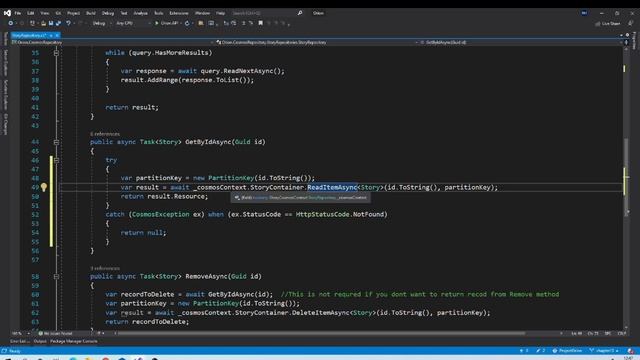The height and width of the screenshot is (360, 640).
Task: Click the CRLF line ending indicator
Action: pos(622,333)
